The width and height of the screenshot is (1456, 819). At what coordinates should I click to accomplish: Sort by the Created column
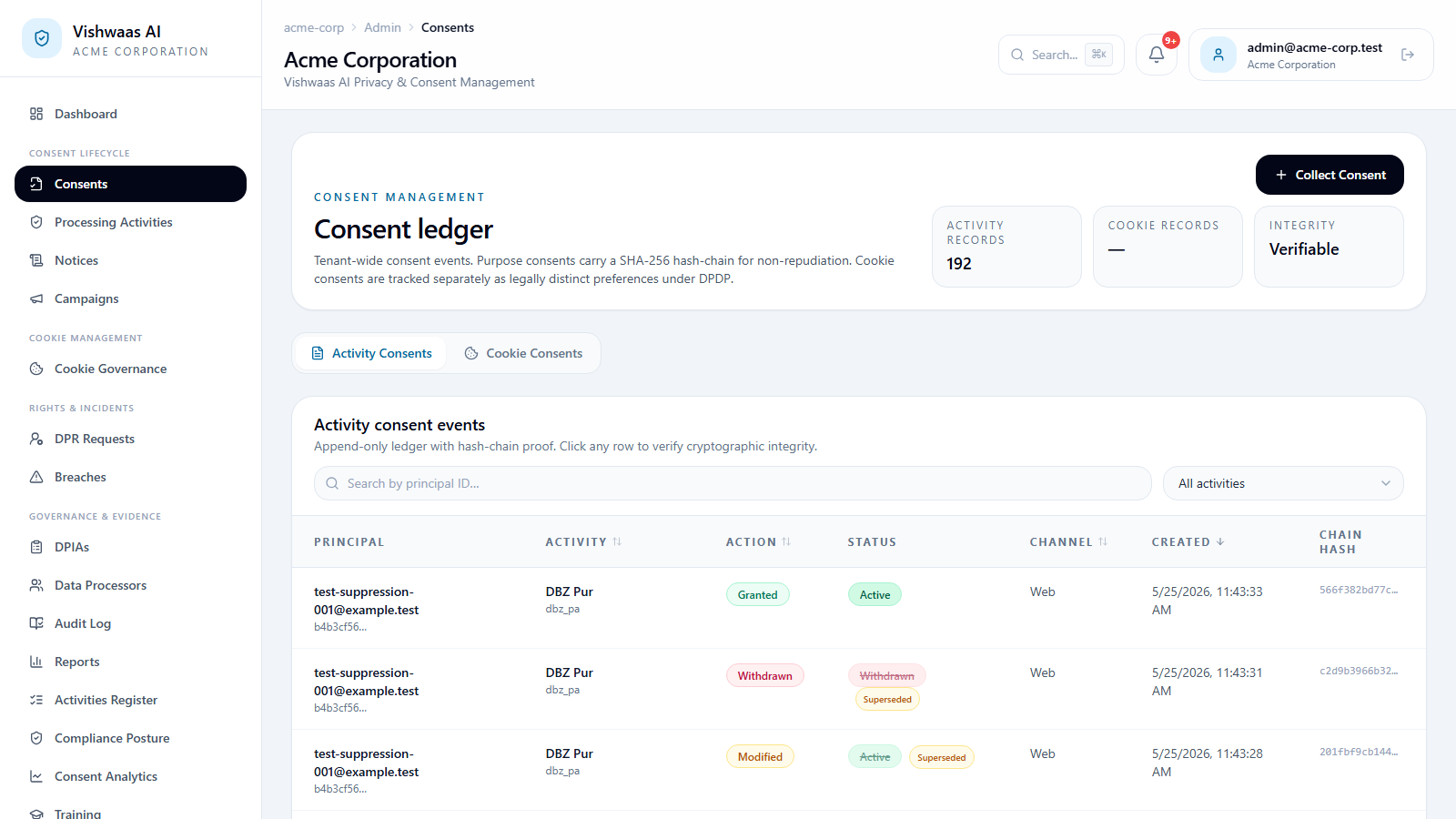(x=1188, y=541)
